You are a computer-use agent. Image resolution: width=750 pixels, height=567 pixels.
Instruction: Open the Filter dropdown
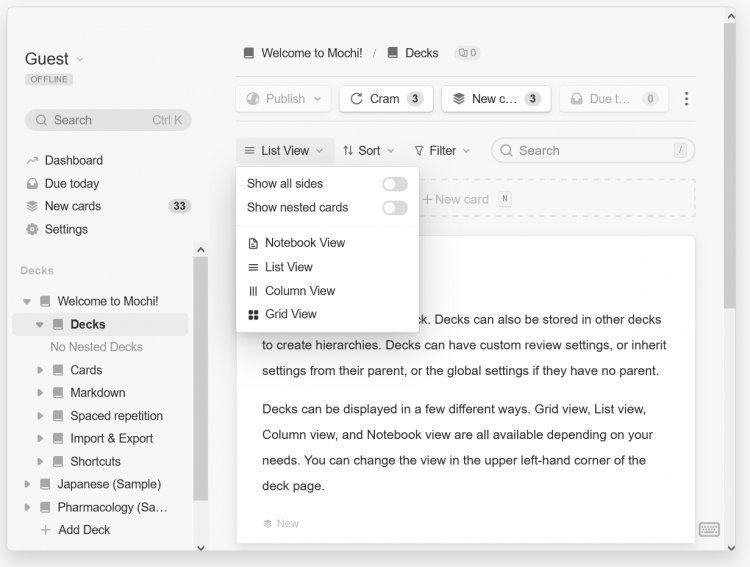click(442, 151)
